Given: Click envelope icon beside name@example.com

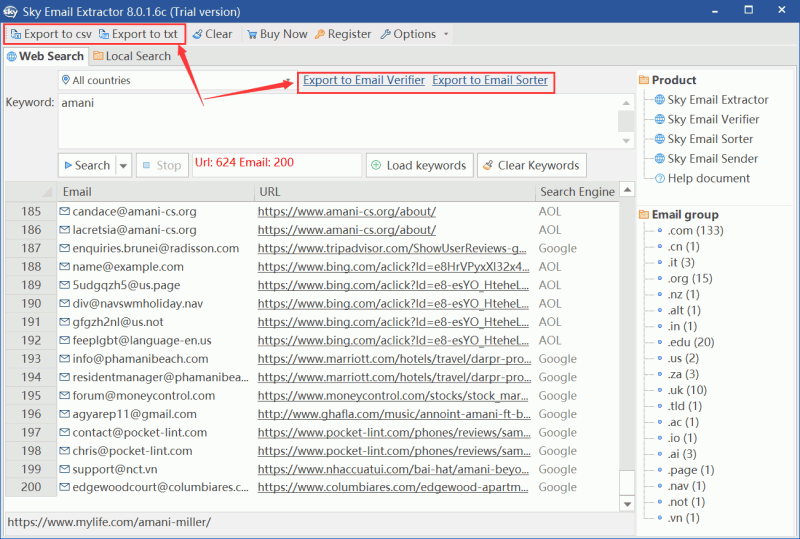Looking at the screenshot, I should [64, 266].
